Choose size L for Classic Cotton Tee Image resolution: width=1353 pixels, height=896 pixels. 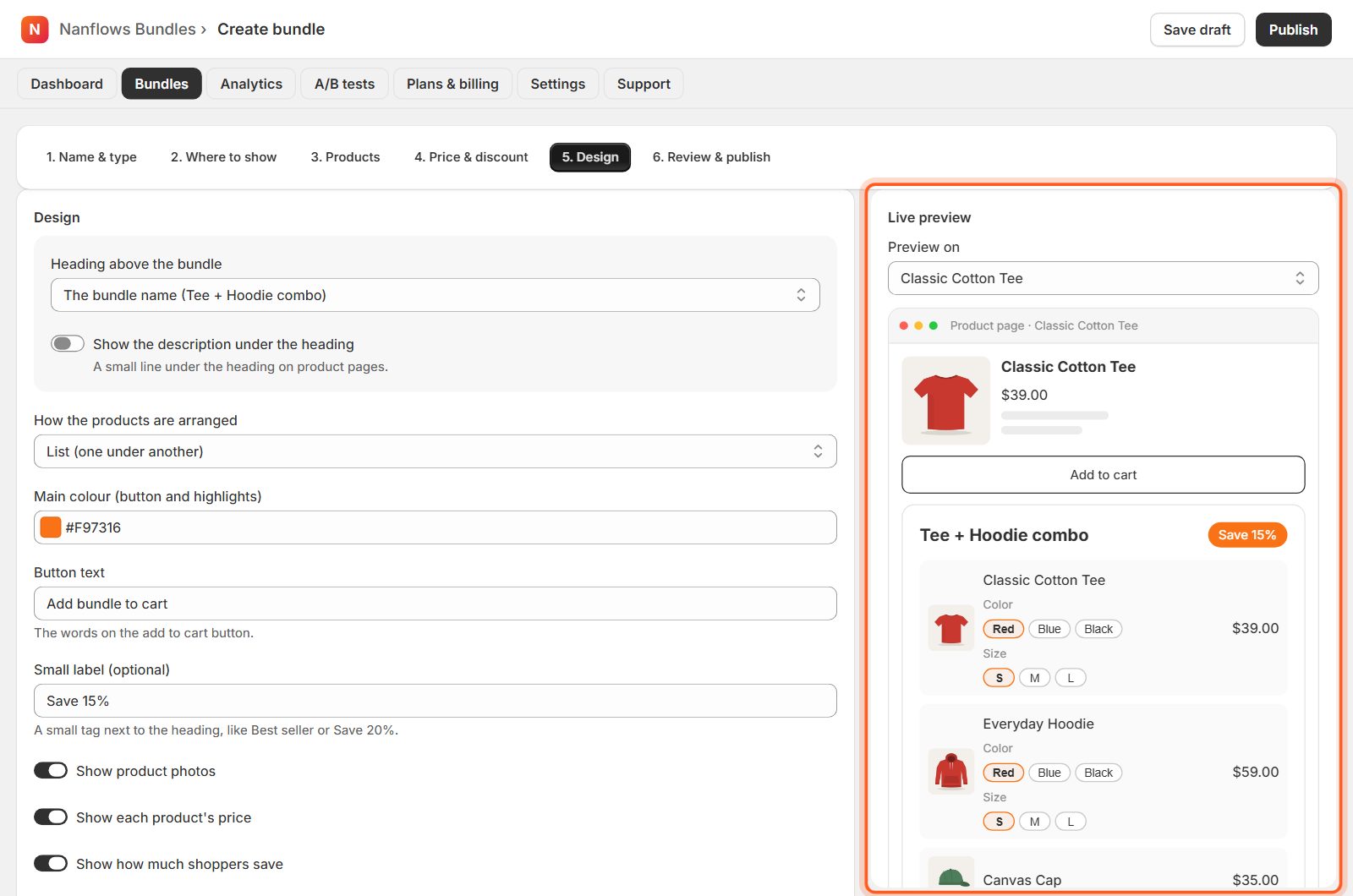(1071, 678)
